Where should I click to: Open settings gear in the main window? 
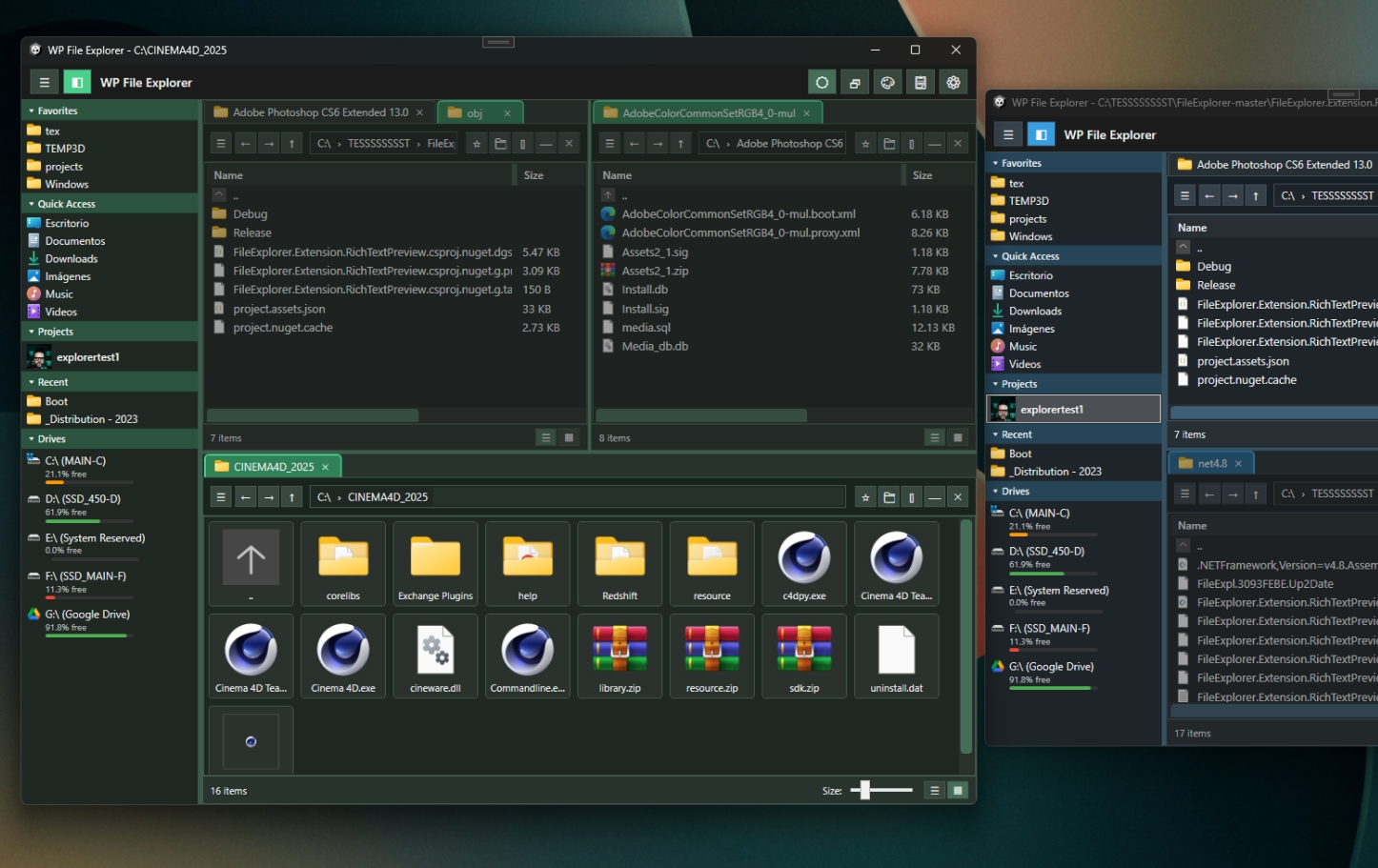[x=953, y=83]
